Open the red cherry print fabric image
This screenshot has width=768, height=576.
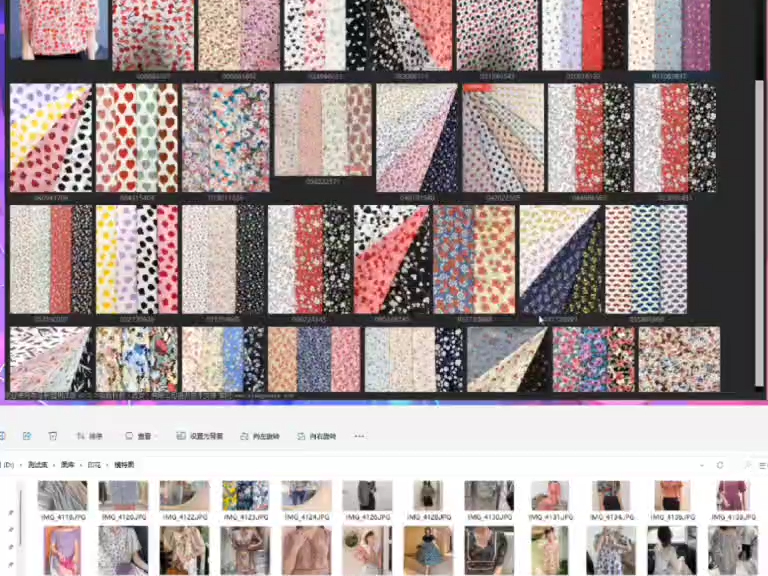tap(153, 35)
